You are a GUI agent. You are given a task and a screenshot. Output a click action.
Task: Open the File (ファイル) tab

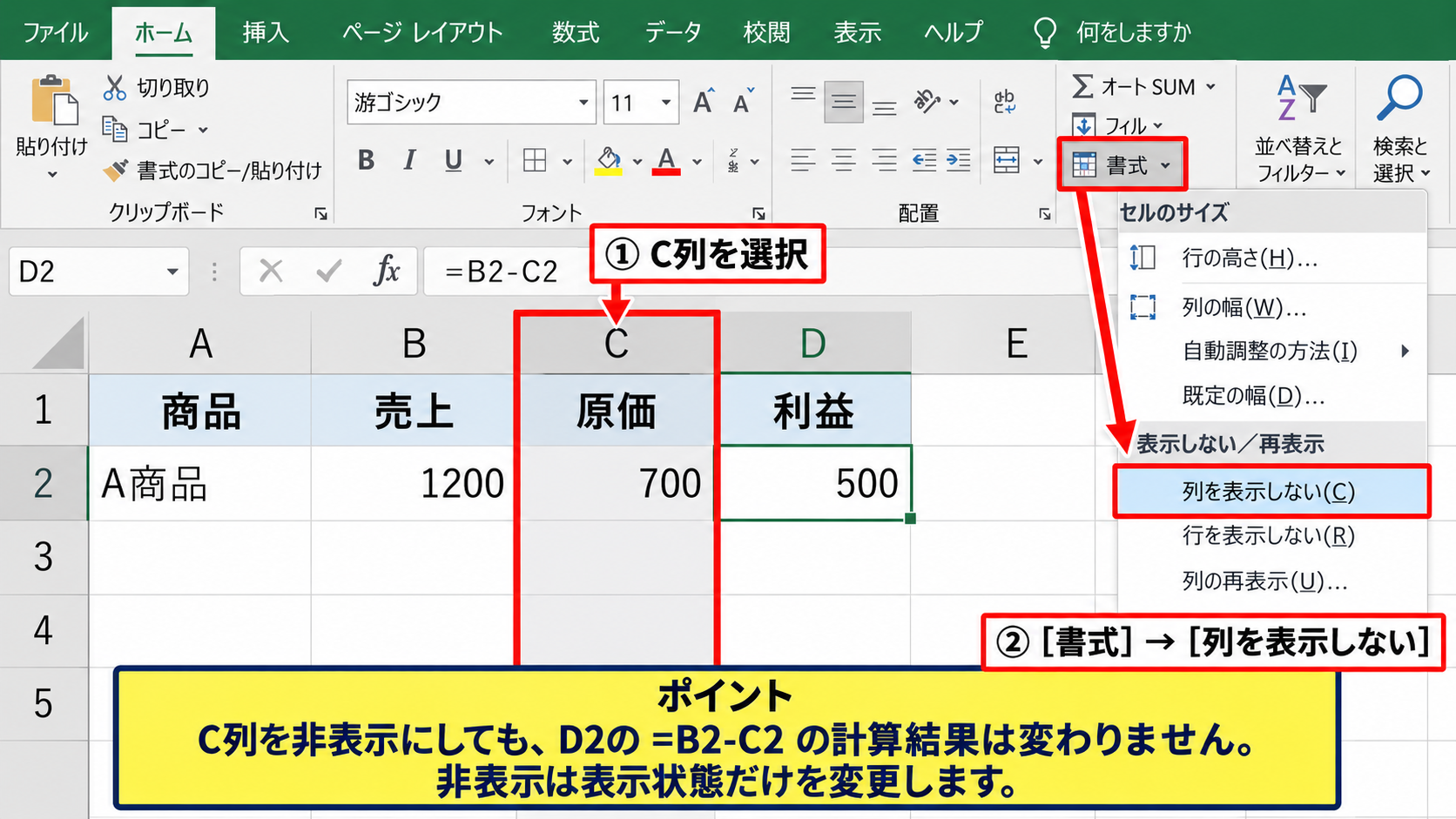[x=56, y=32]
